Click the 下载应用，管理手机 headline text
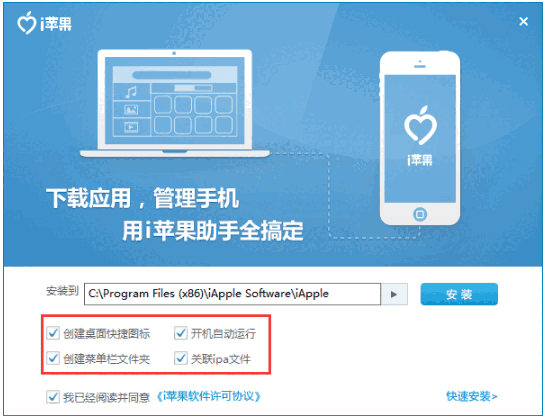Viewport: 546px width, 419px height. click(x=142, y=199)
